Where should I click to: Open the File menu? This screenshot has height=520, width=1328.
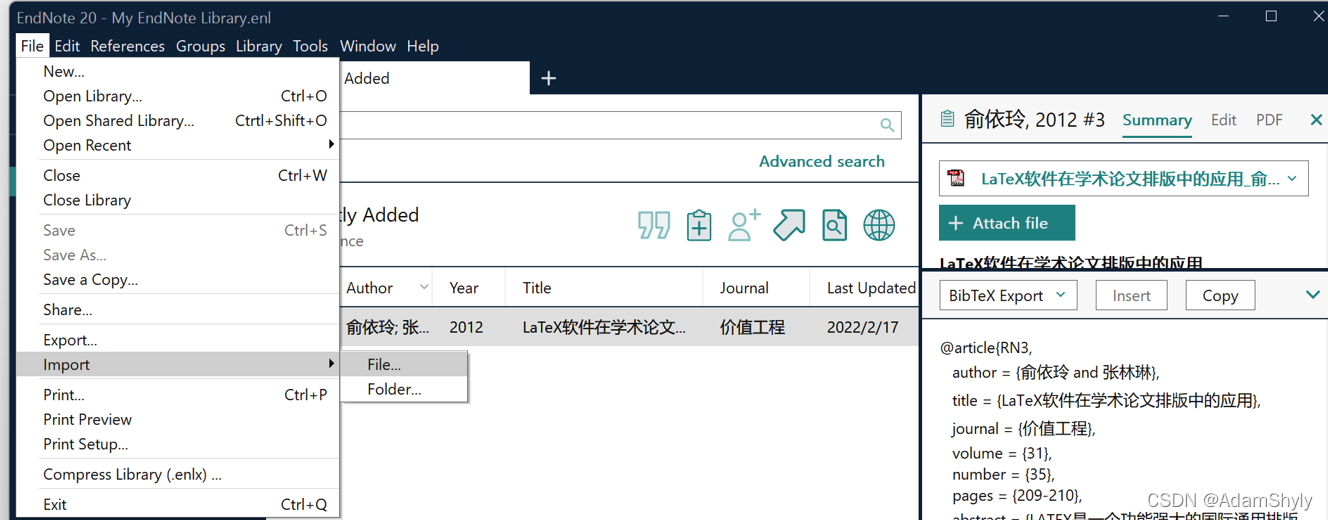tap(32, 46)
